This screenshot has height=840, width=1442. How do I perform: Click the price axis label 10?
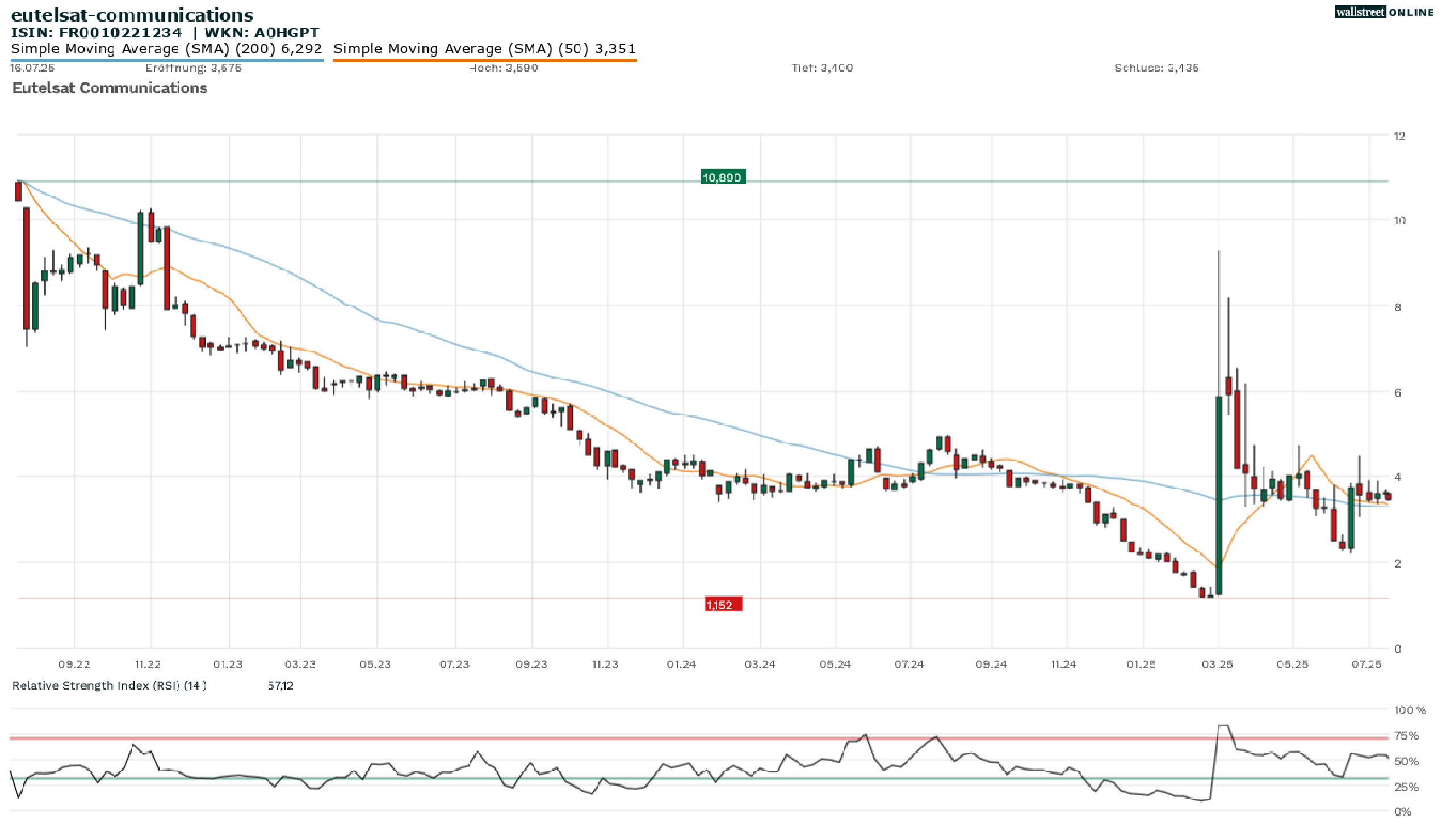point(1399,220)
